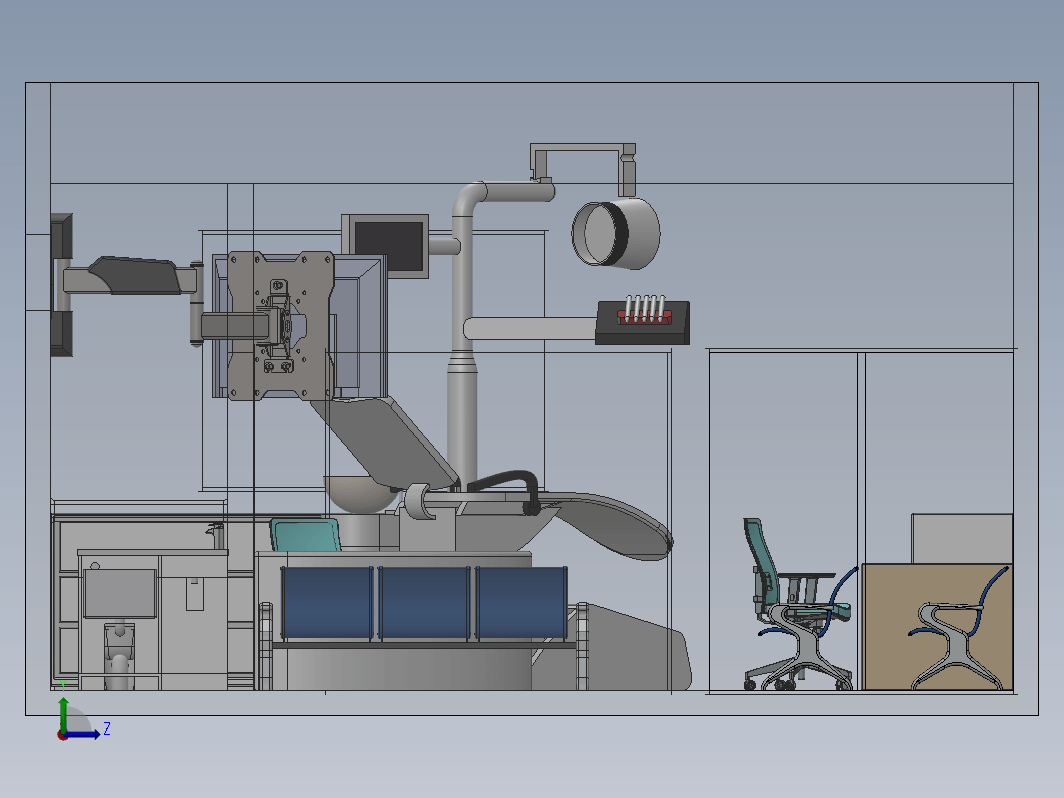Image resolution: width=1064 pixels, height=798 pixels.
Task: Select the small monitor on the dental unit pole
Action: click(385, 246)
